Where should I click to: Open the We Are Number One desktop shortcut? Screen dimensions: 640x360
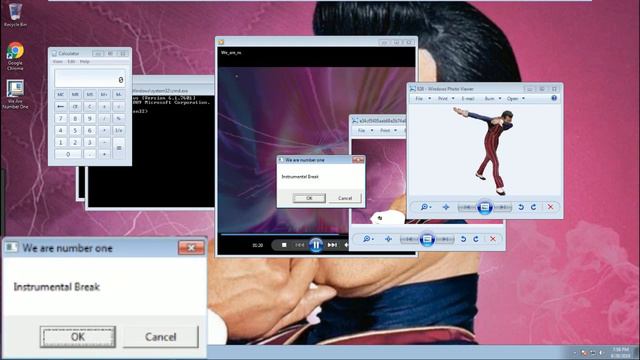15,94
